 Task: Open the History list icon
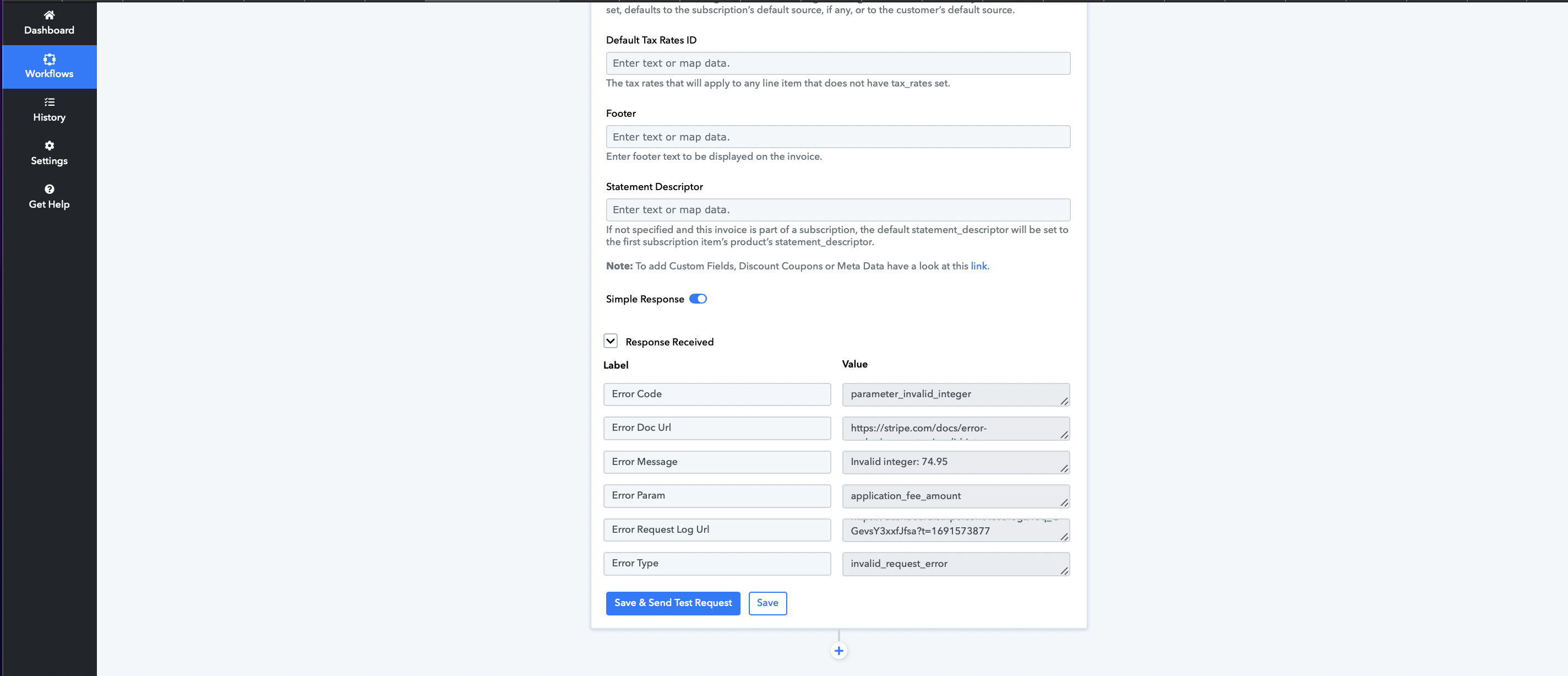click(50, 102)
